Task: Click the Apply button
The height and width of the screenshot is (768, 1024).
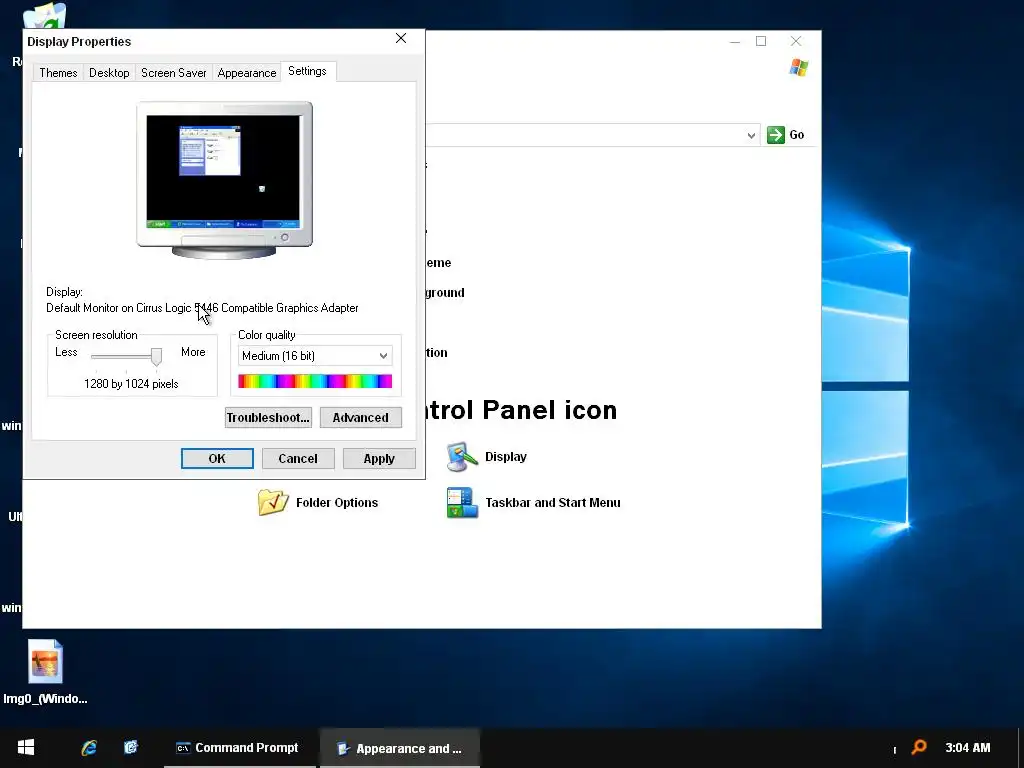Action: (x=379, y=458)
